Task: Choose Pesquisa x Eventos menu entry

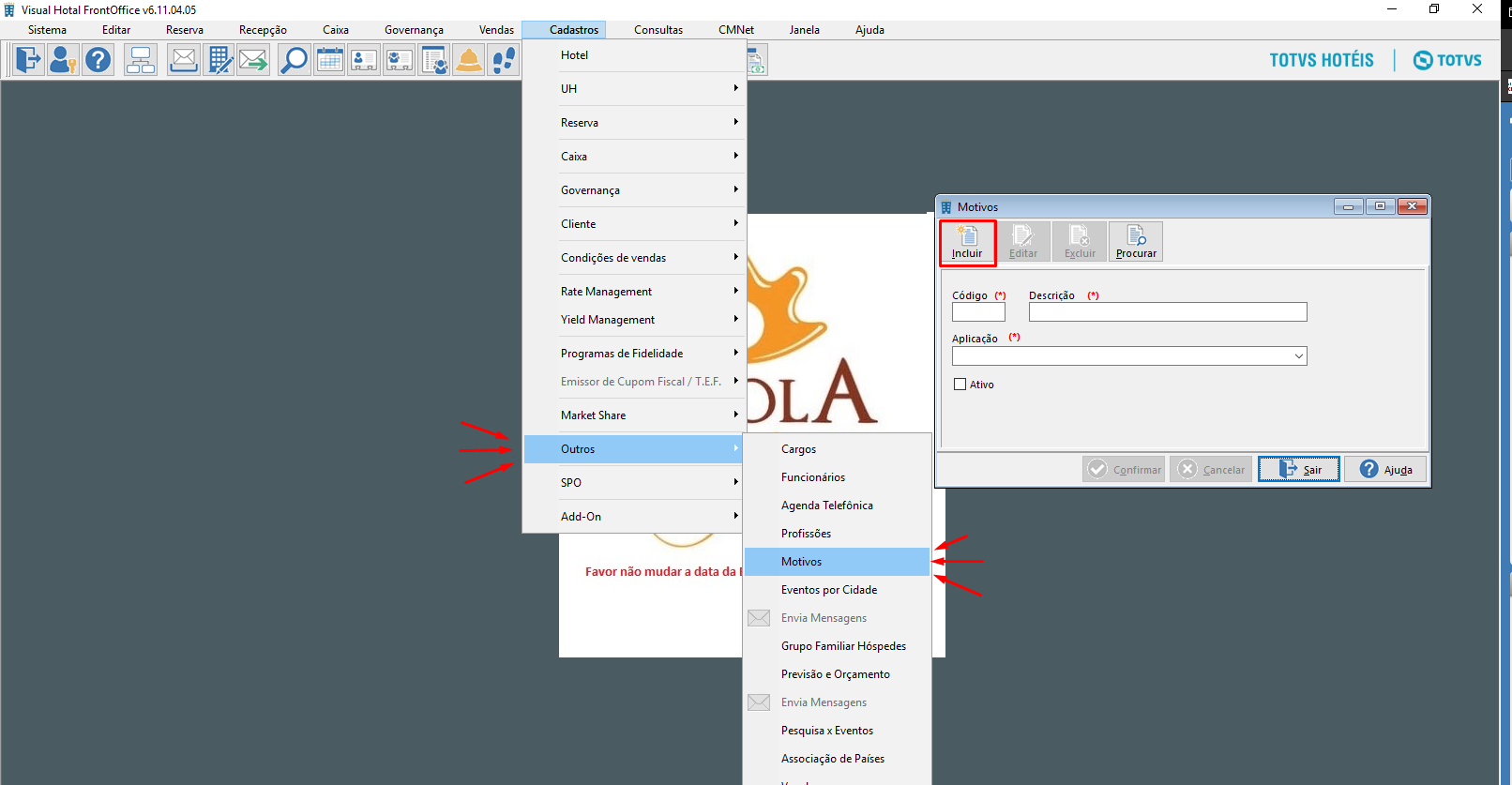Action: point(837,731)
